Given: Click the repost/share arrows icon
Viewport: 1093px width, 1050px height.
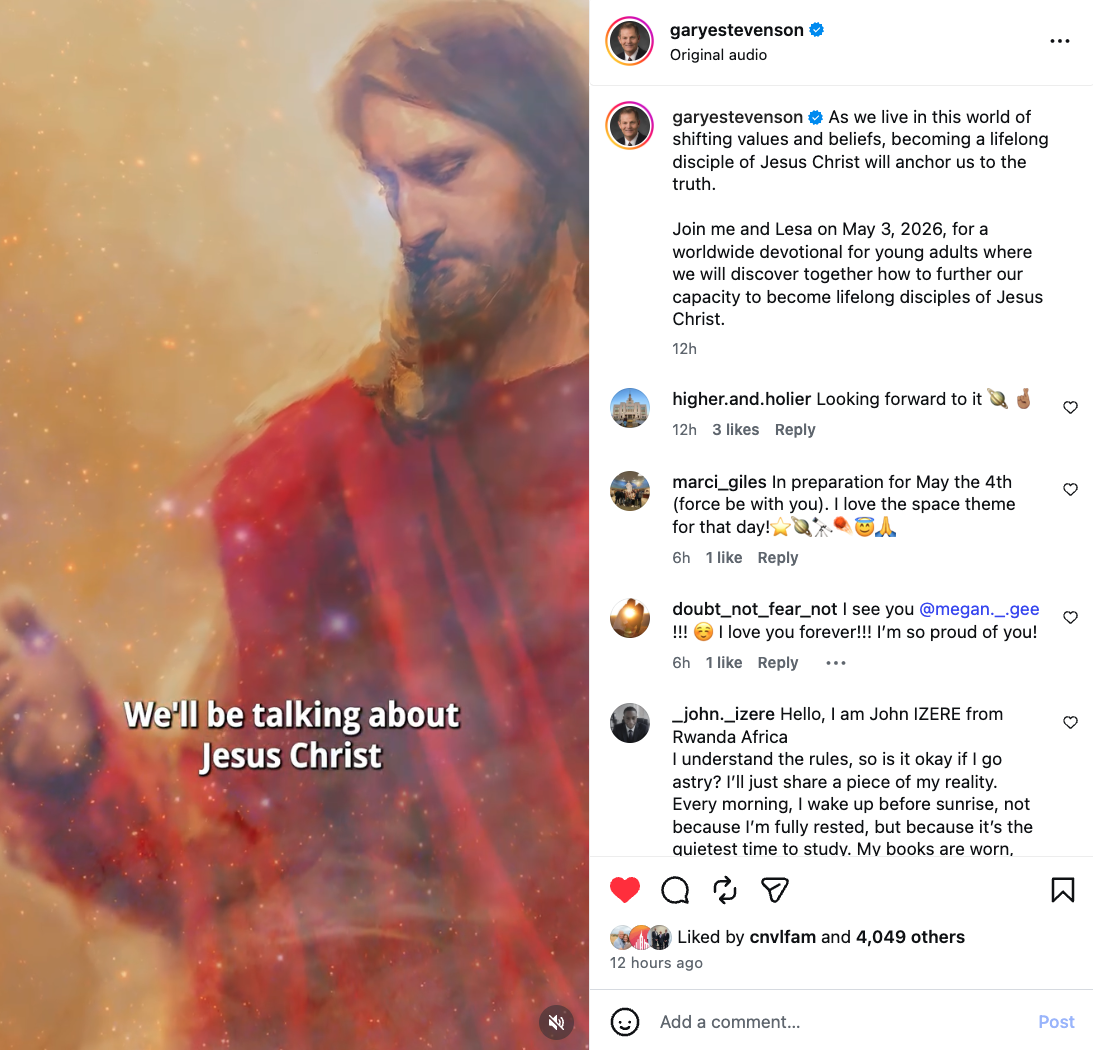Looking at the screenshot, I should (x=725, y=889).
